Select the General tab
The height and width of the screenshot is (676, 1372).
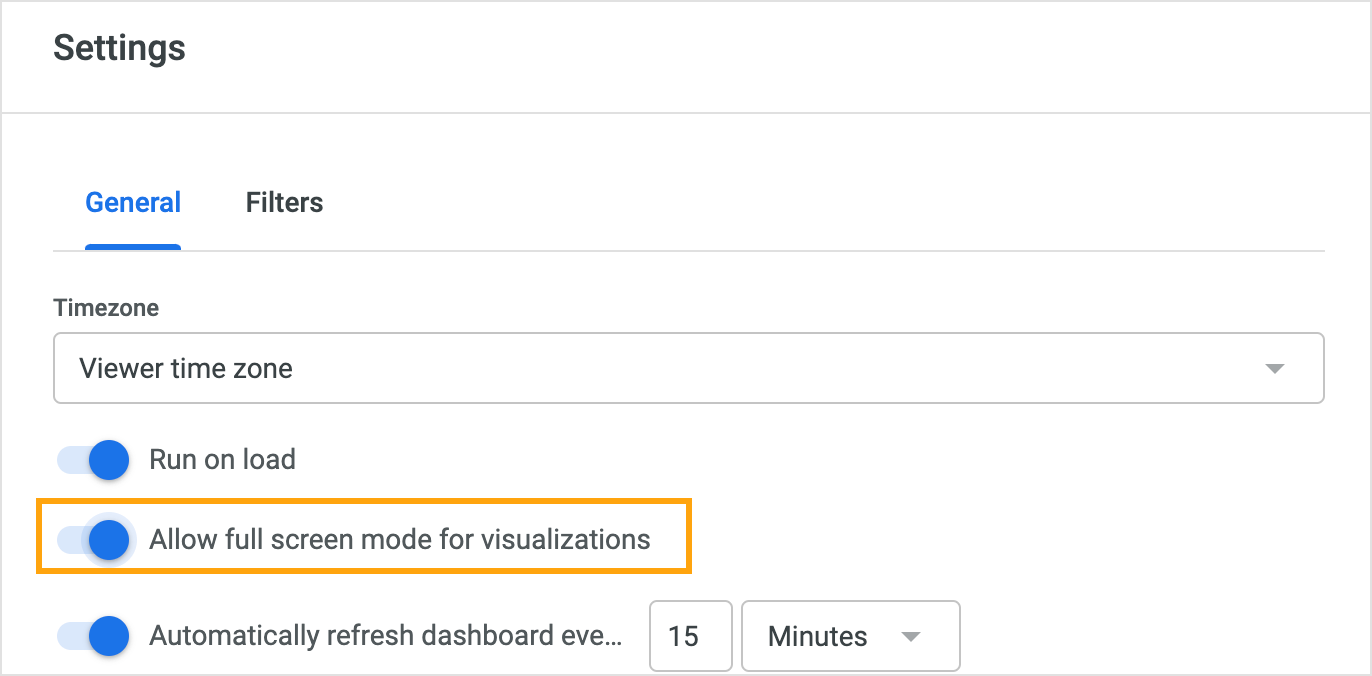[133, 203]
